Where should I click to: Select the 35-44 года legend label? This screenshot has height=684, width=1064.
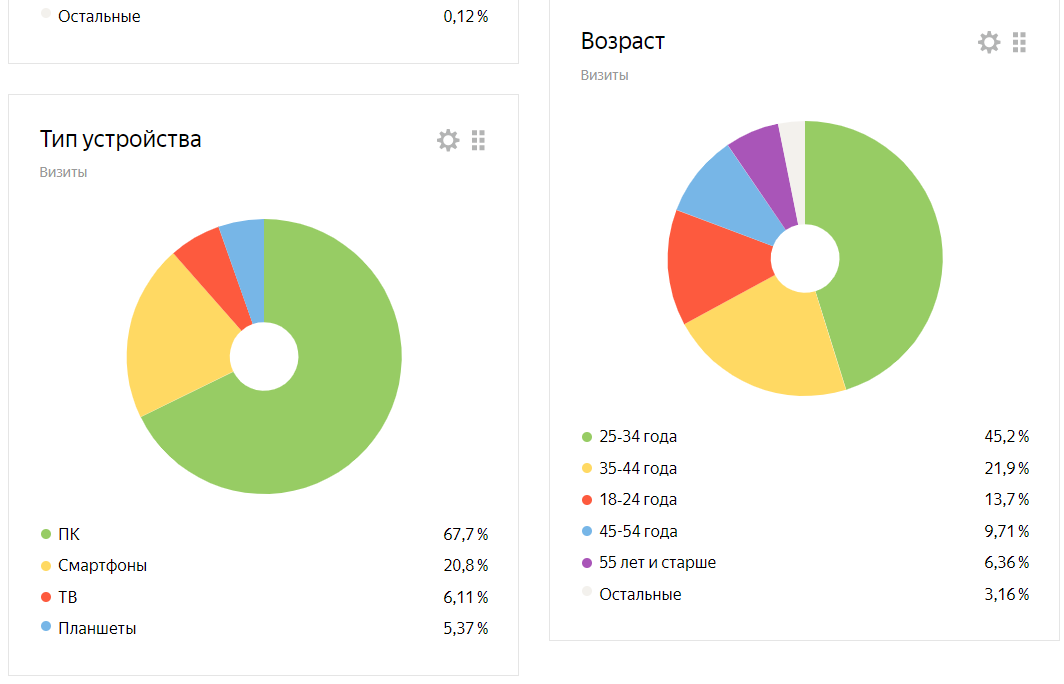click(x=638, y=468)
